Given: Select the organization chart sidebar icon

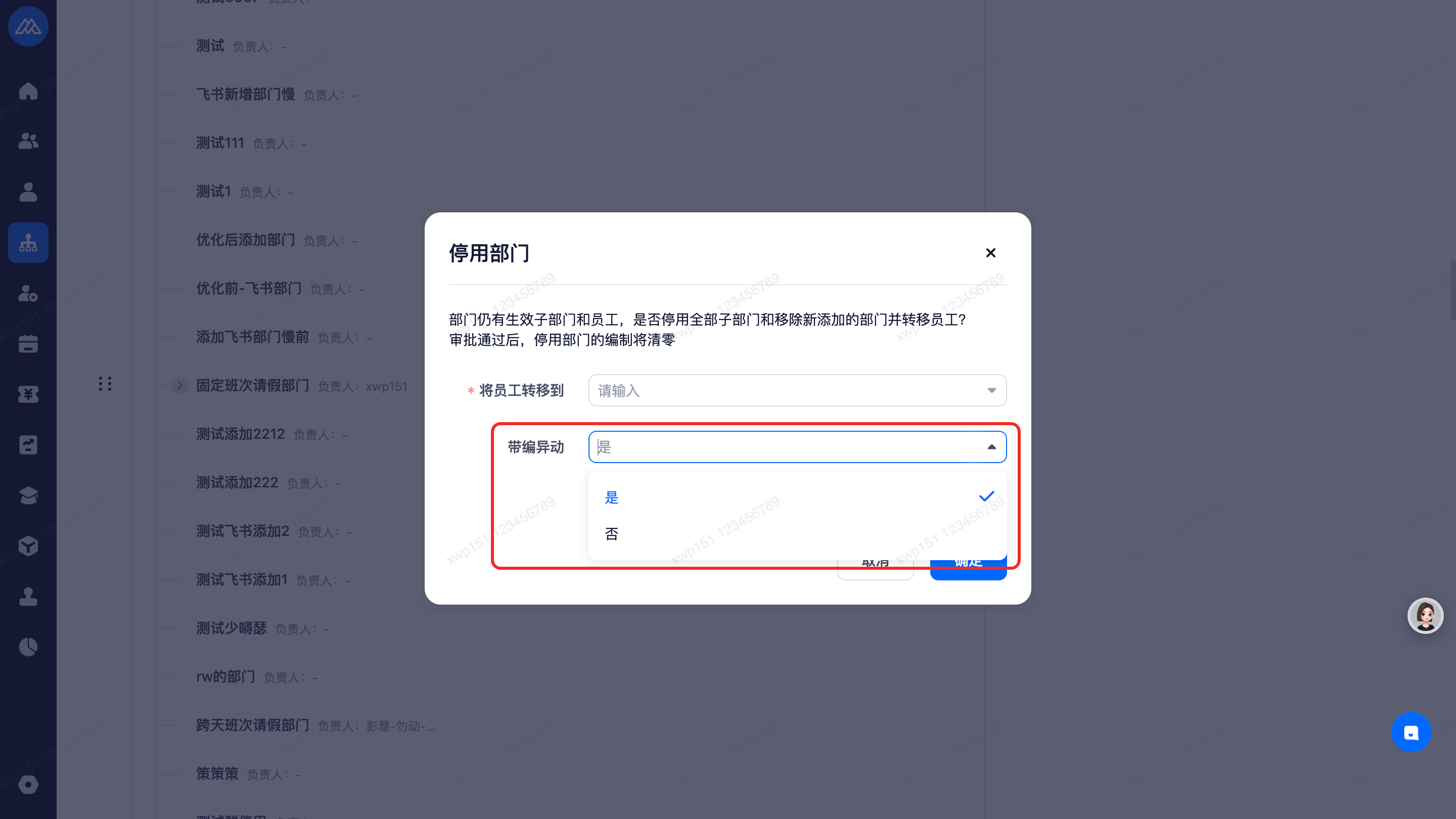Looking at the screenshot, I should [28, 243].
